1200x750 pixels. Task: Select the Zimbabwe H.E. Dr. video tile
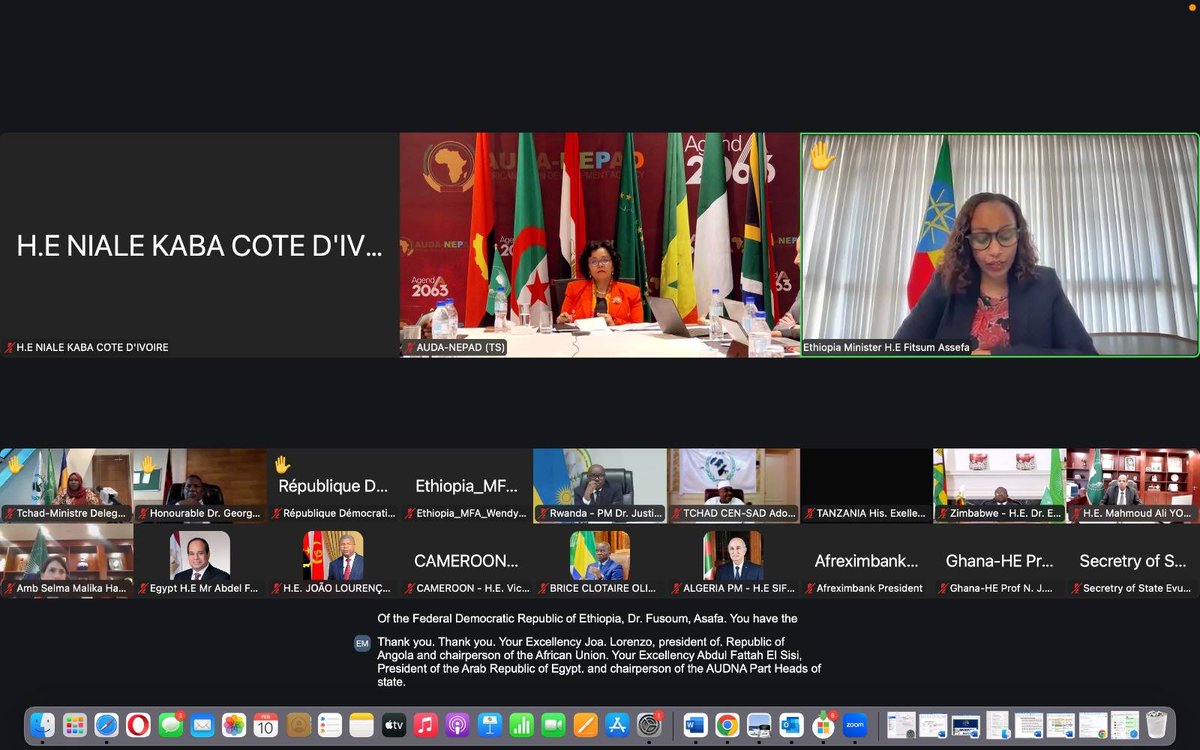(1000, 485)
